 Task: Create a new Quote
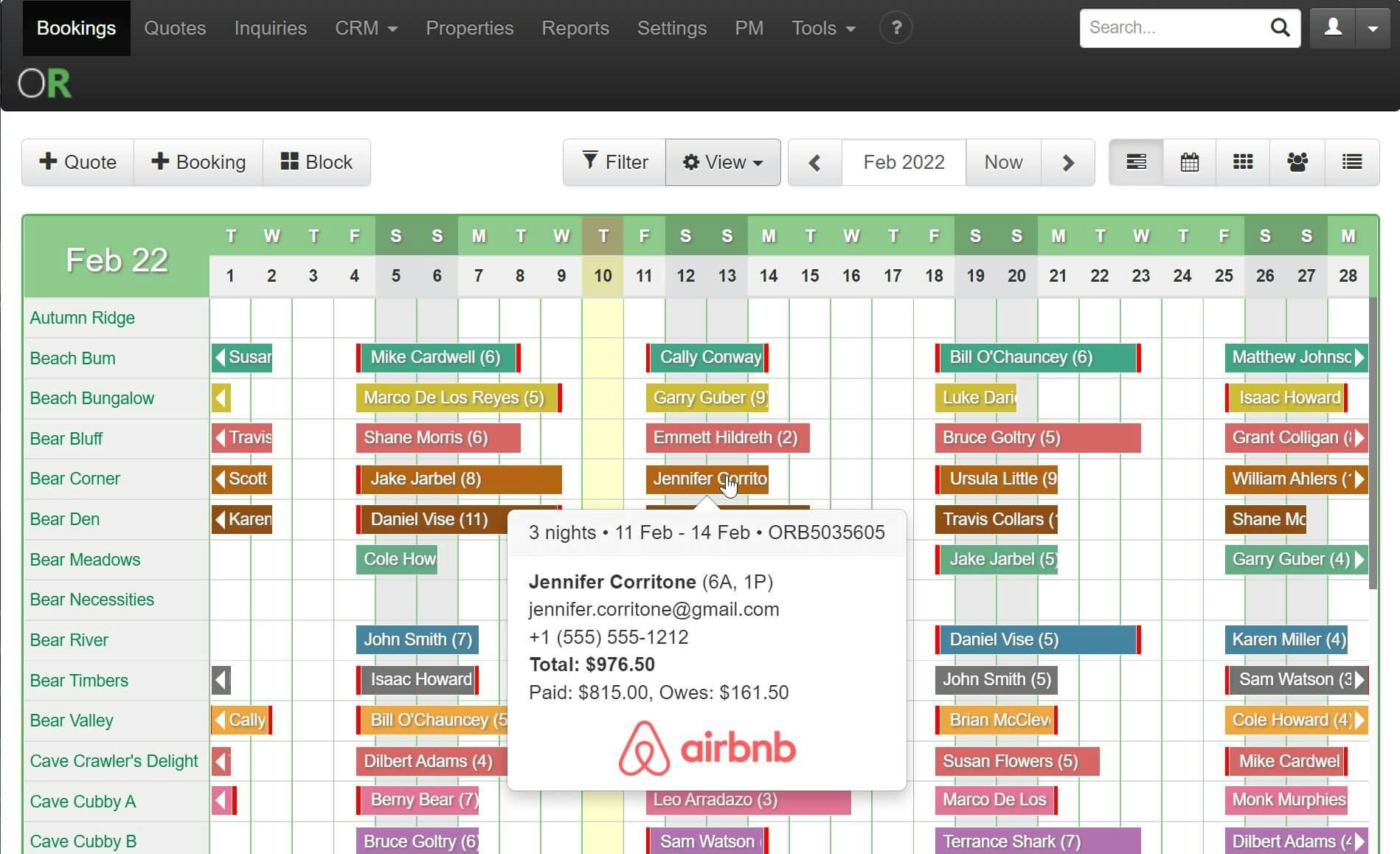tap(78, 162)
